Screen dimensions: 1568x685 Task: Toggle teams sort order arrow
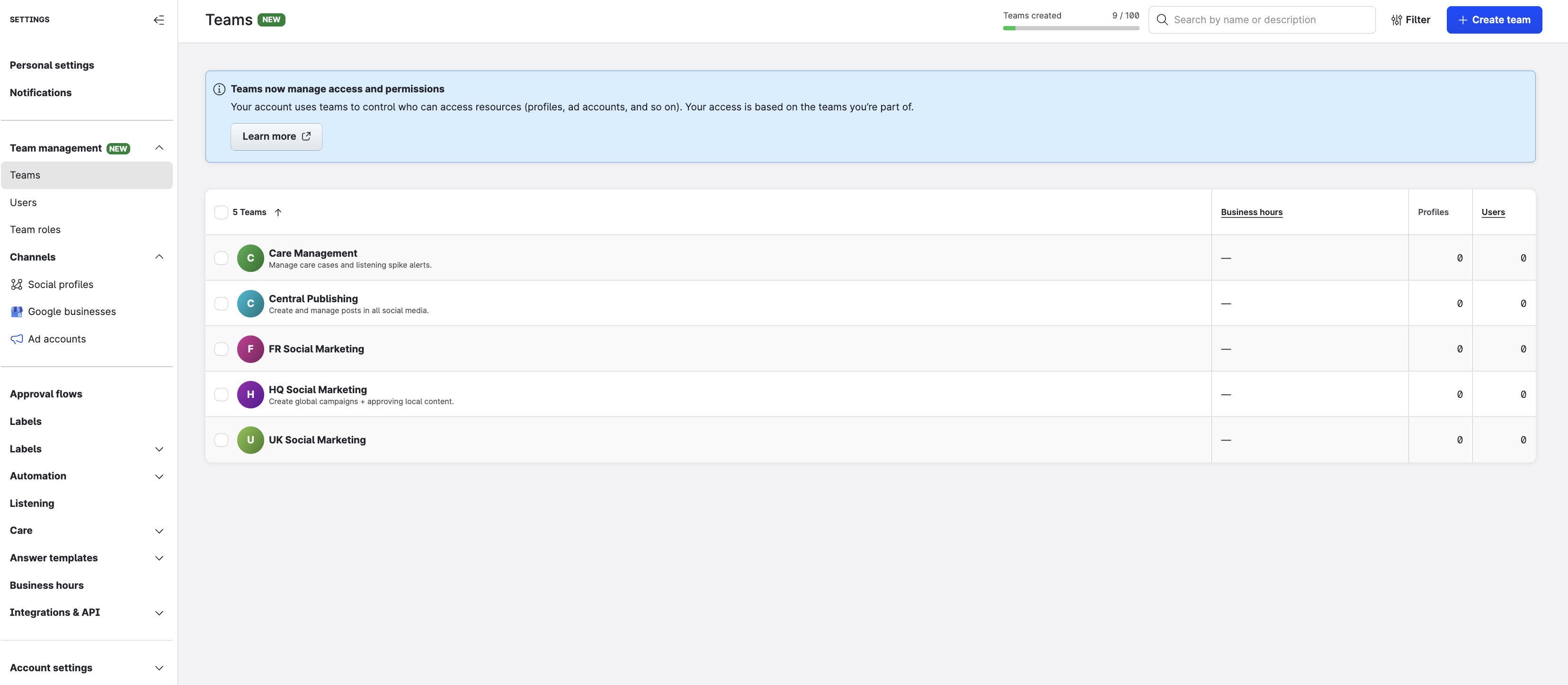278,213
